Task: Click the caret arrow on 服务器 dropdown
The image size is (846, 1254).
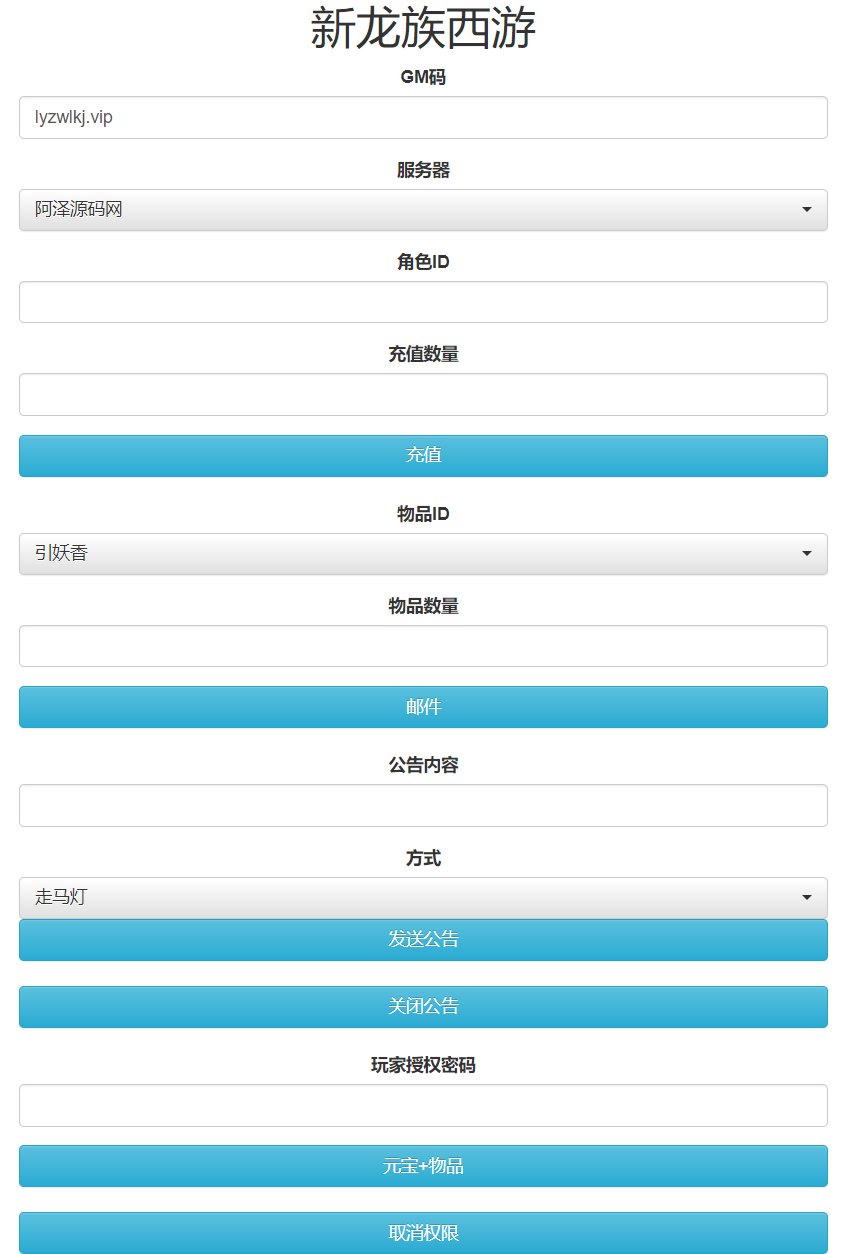Action: pyautogui.click(x=806, y=210)
